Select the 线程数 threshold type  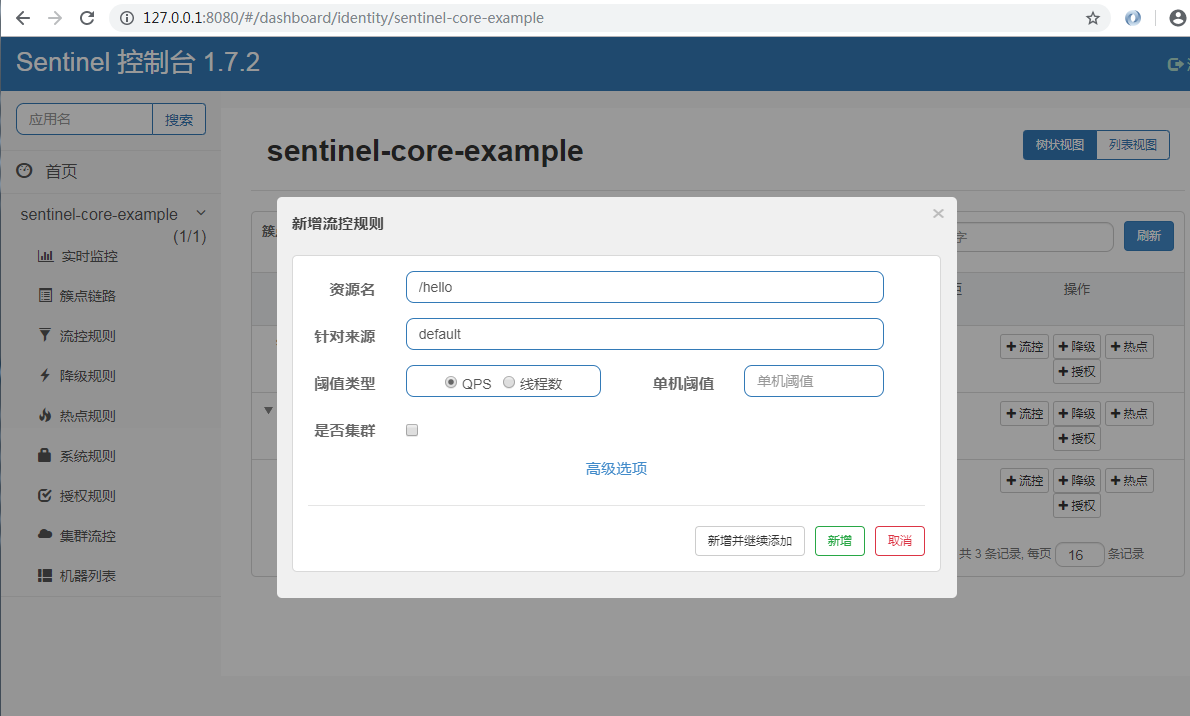pos(509,382)
